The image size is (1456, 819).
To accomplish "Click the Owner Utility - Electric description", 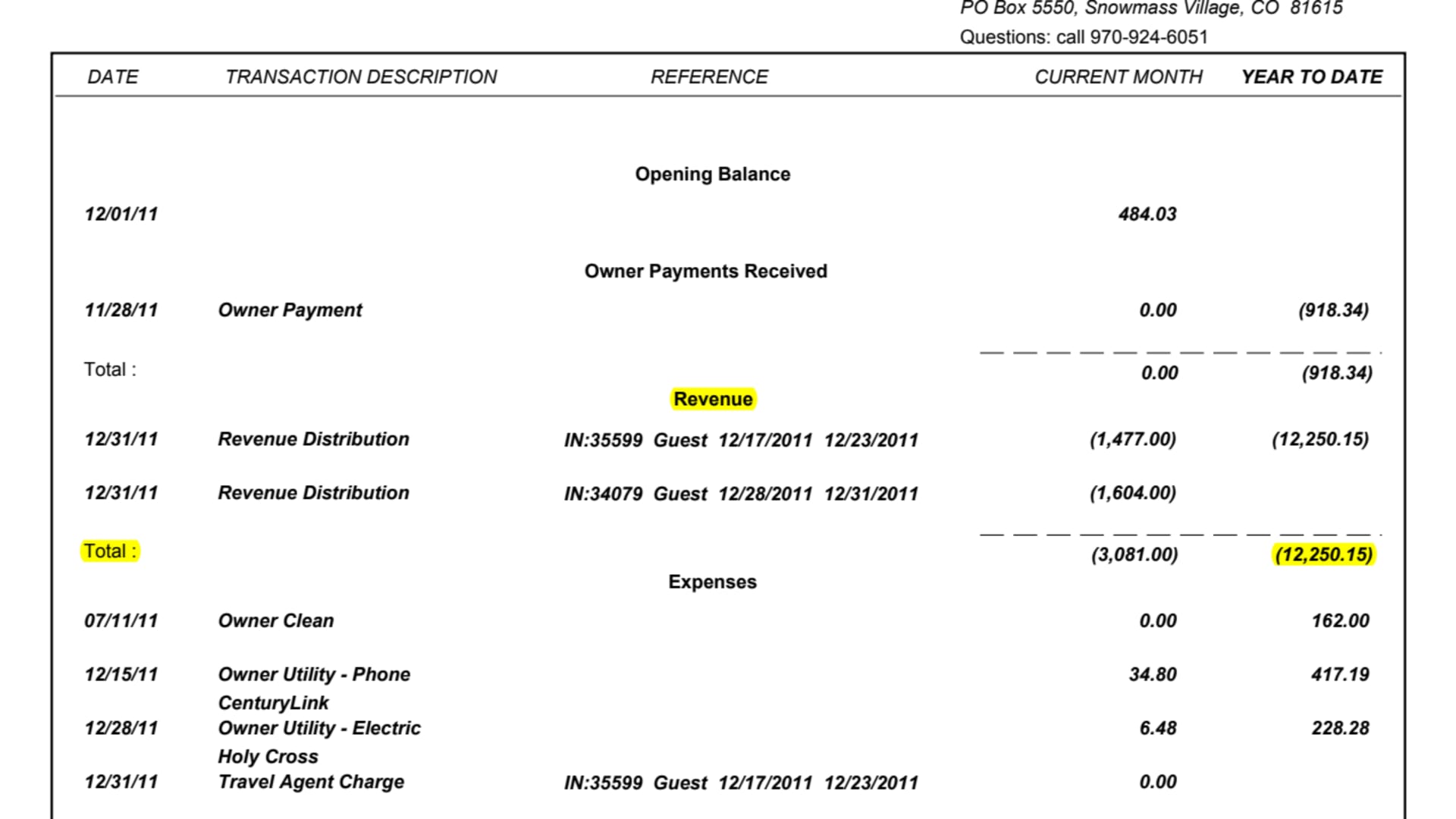I will (319, 728).
